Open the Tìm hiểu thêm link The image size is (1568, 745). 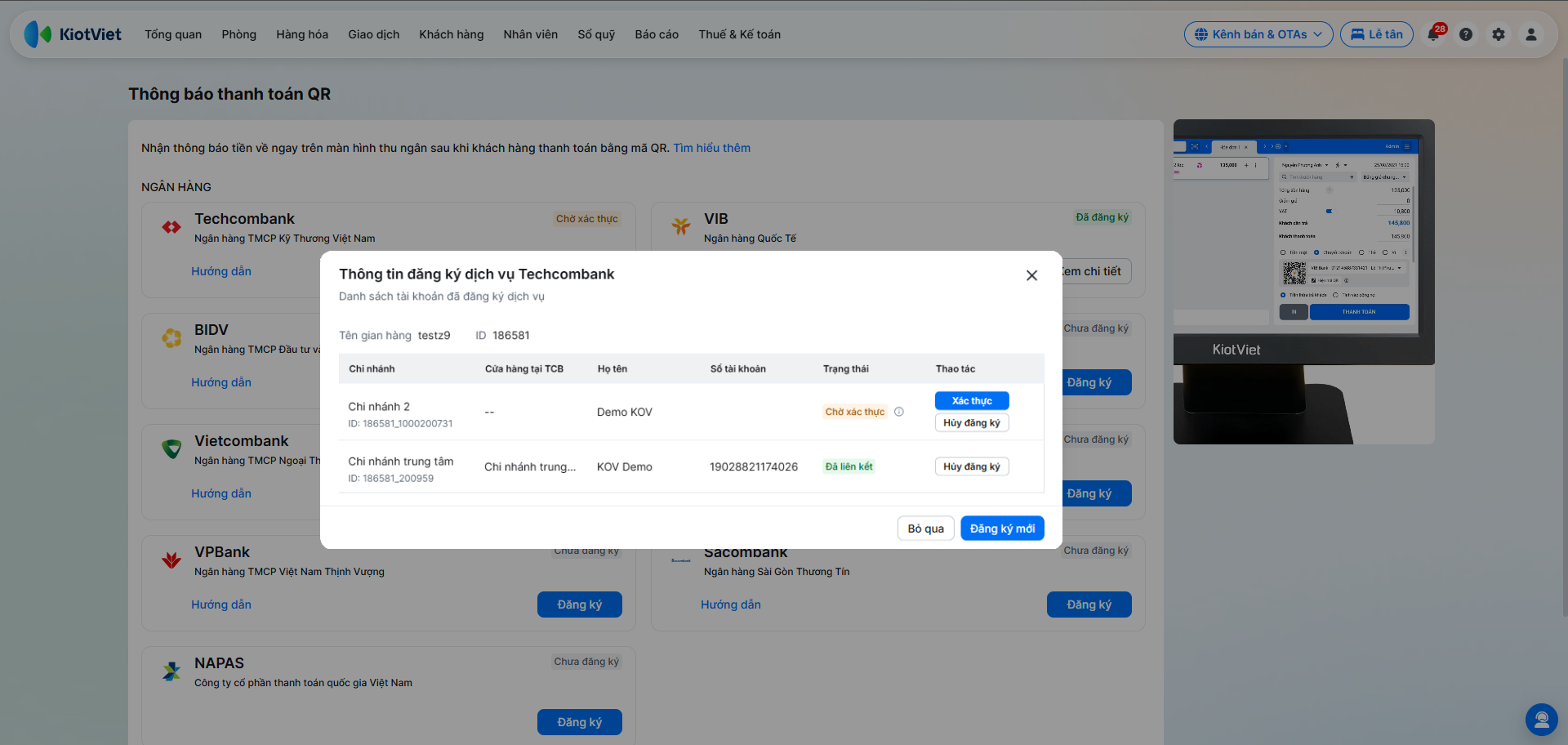pyautogui.click(x=712, y=148)
